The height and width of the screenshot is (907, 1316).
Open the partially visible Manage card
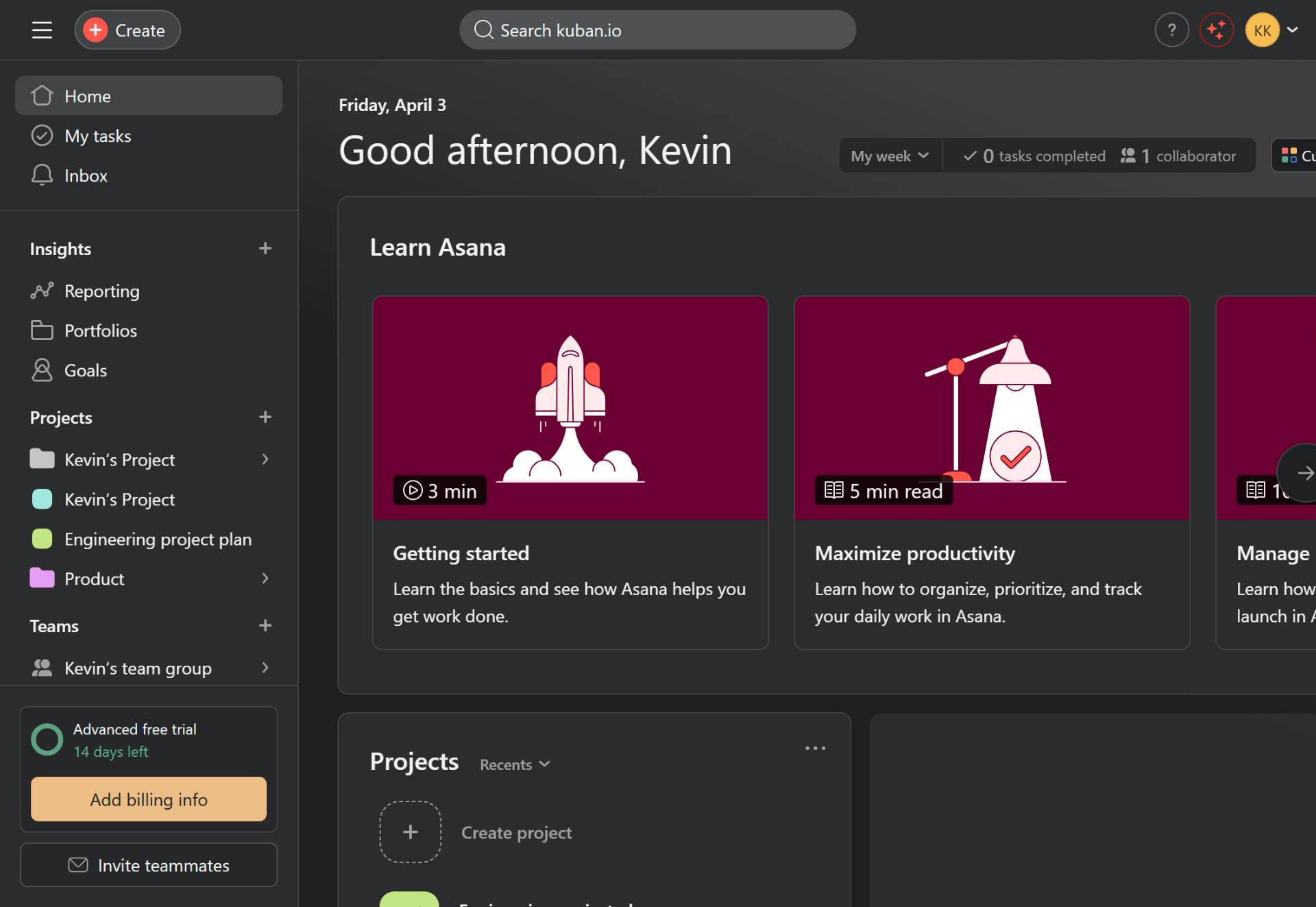point(1266,472)
